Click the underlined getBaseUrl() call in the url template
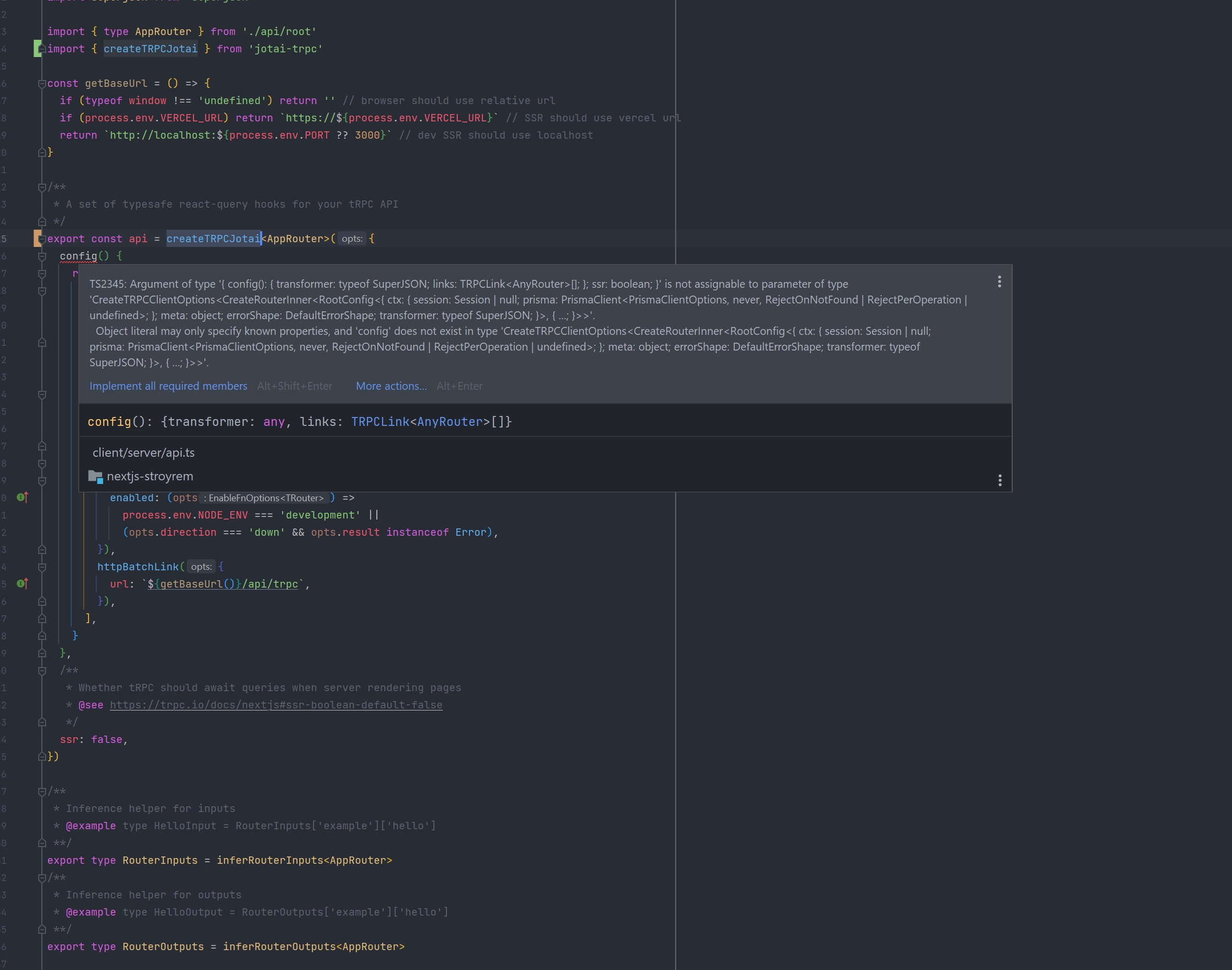 pyautogui.click(x=195, y=584)
